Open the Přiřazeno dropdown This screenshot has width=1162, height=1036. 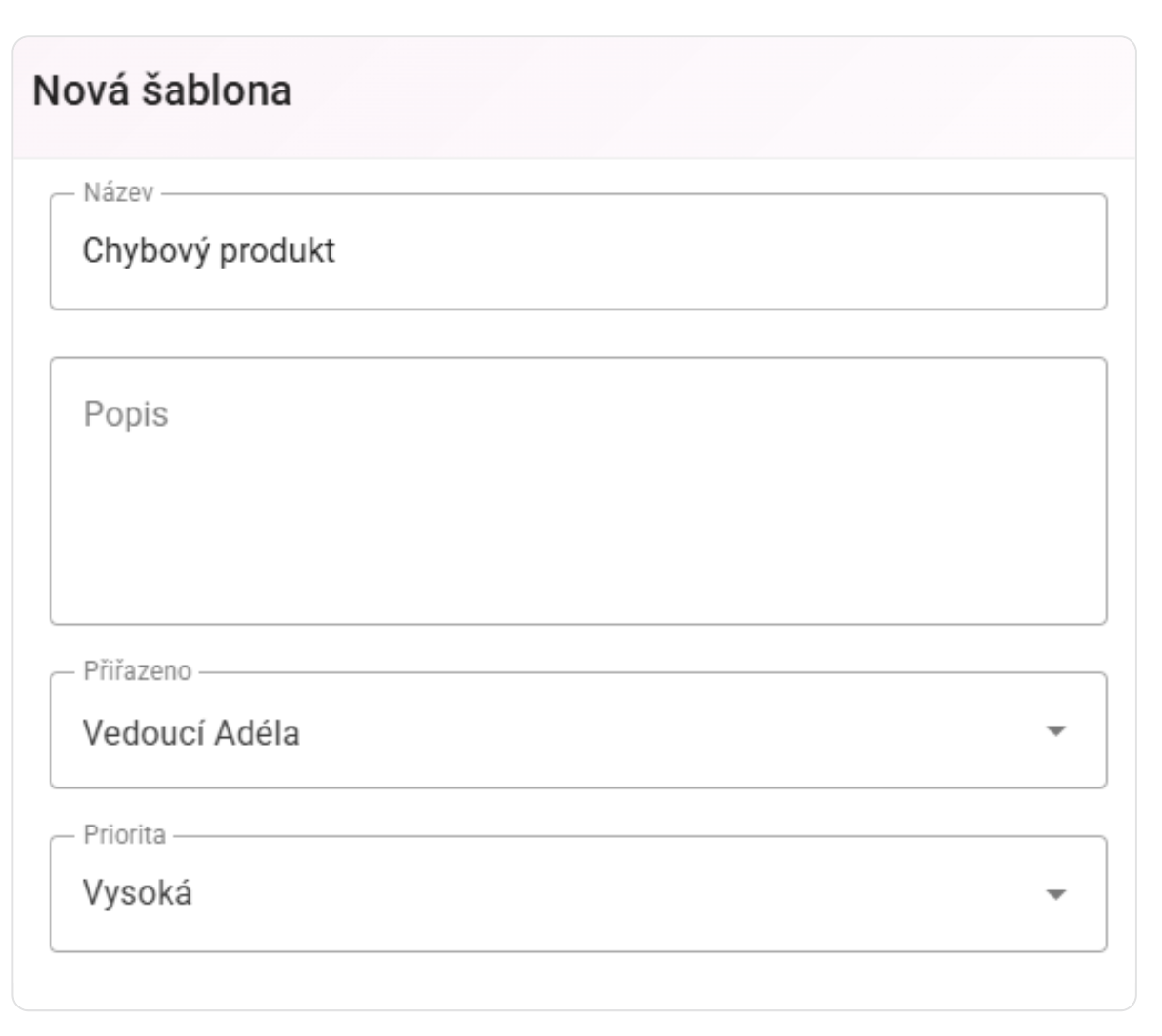[578, 730]
